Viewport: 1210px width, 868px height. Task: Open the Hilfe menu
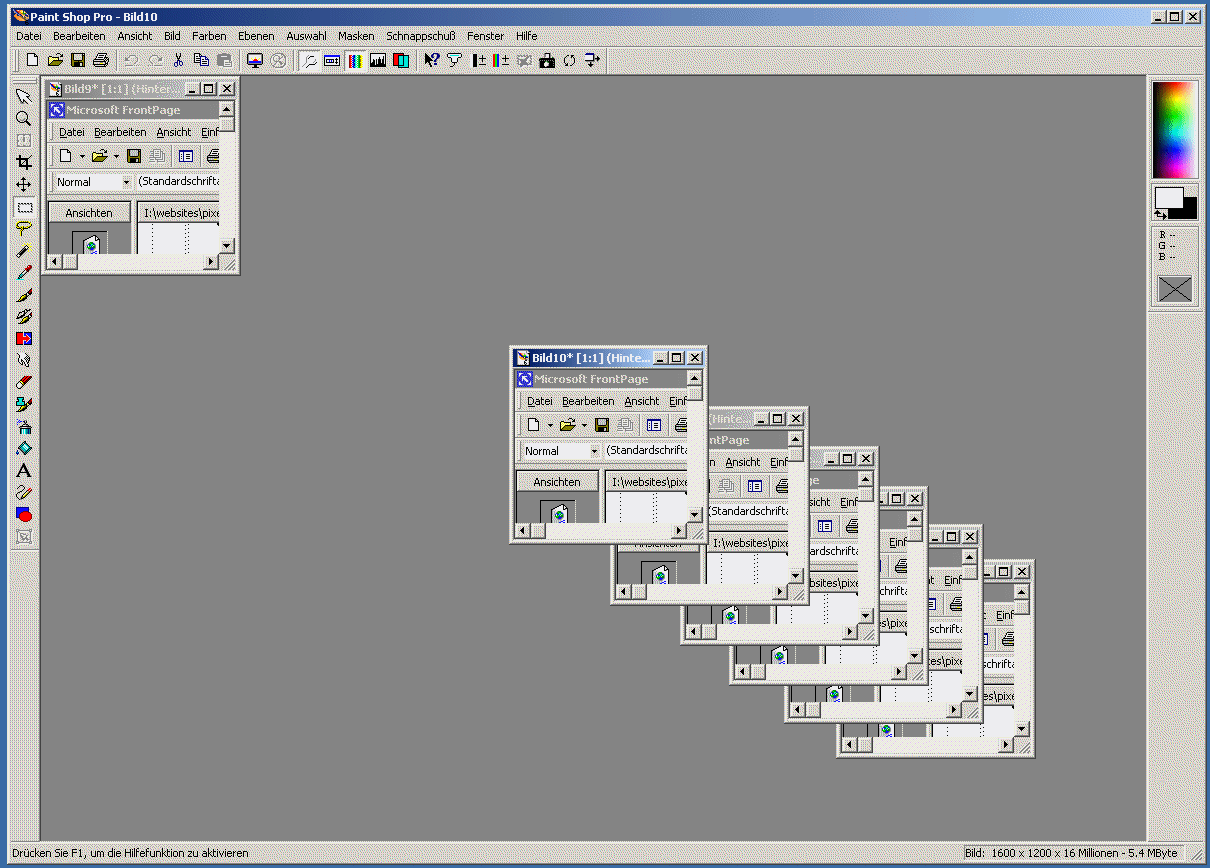pyautogui.click(x=527, y=36)
